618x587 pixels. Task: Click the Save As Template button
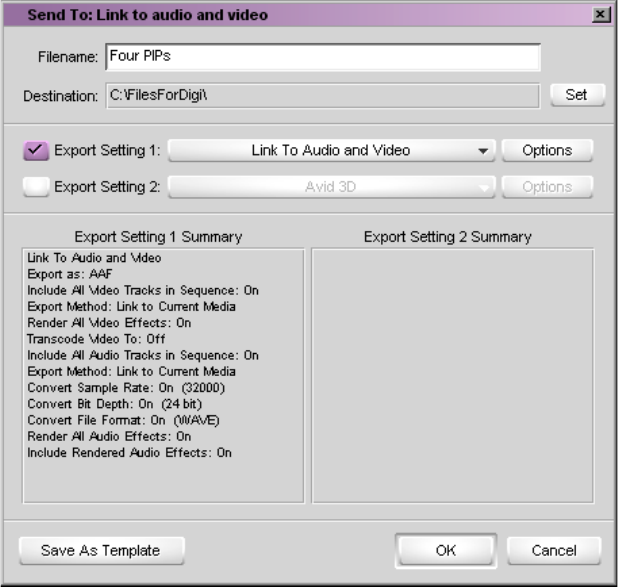[x=101, y=551]
